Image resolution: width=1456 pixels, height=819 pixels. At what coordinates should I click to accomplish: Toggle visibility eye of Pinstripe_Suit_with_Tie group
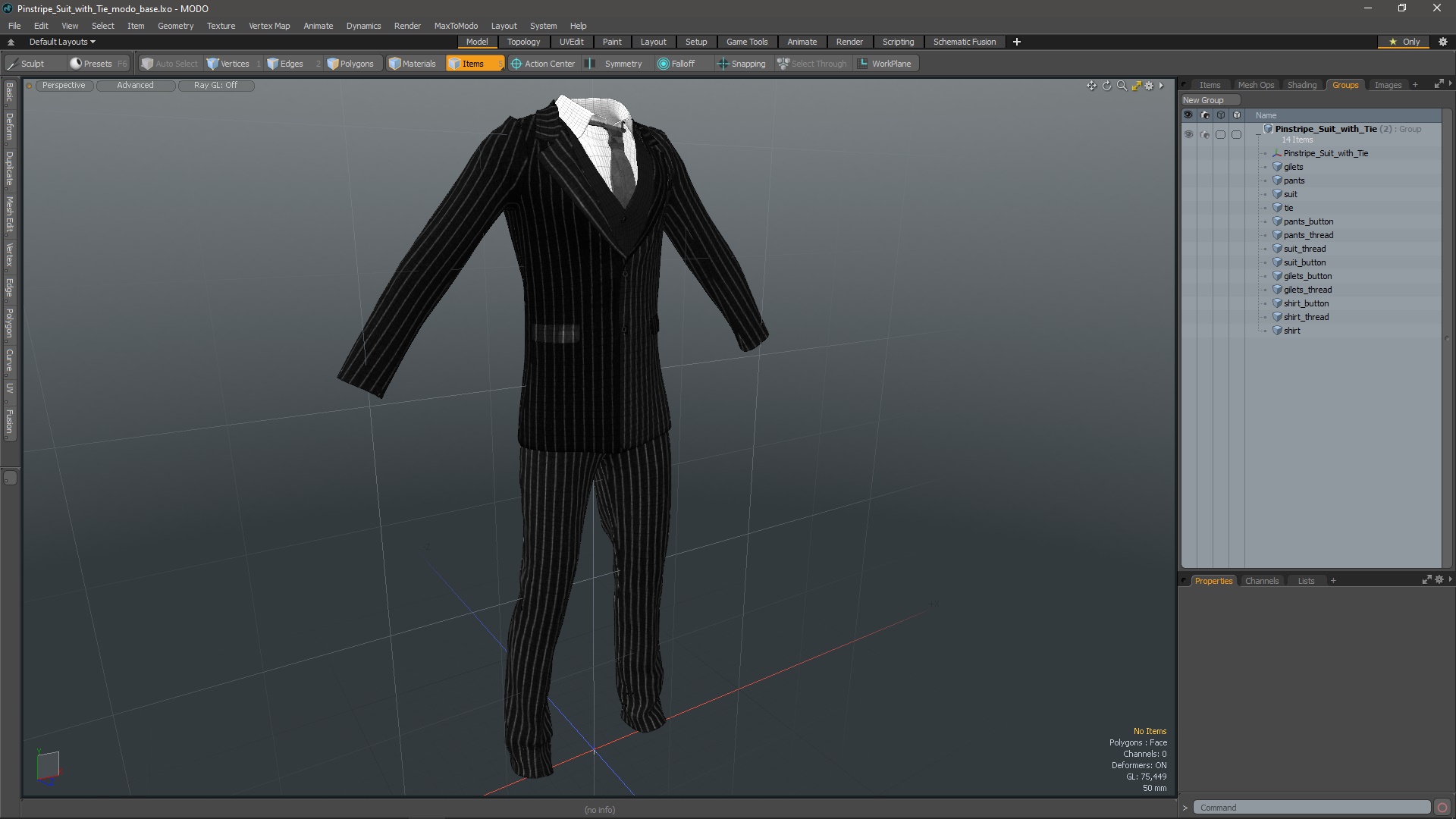click(1188, 134)
